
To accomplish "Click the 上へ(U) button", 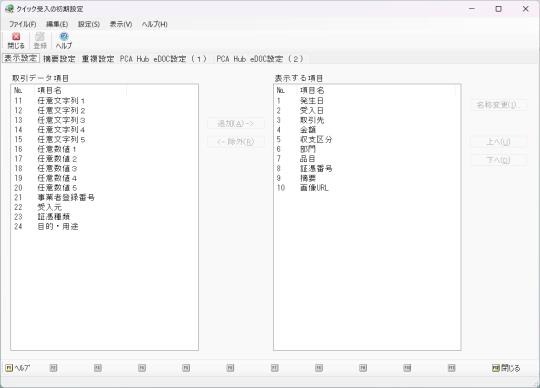I will 499,141.
